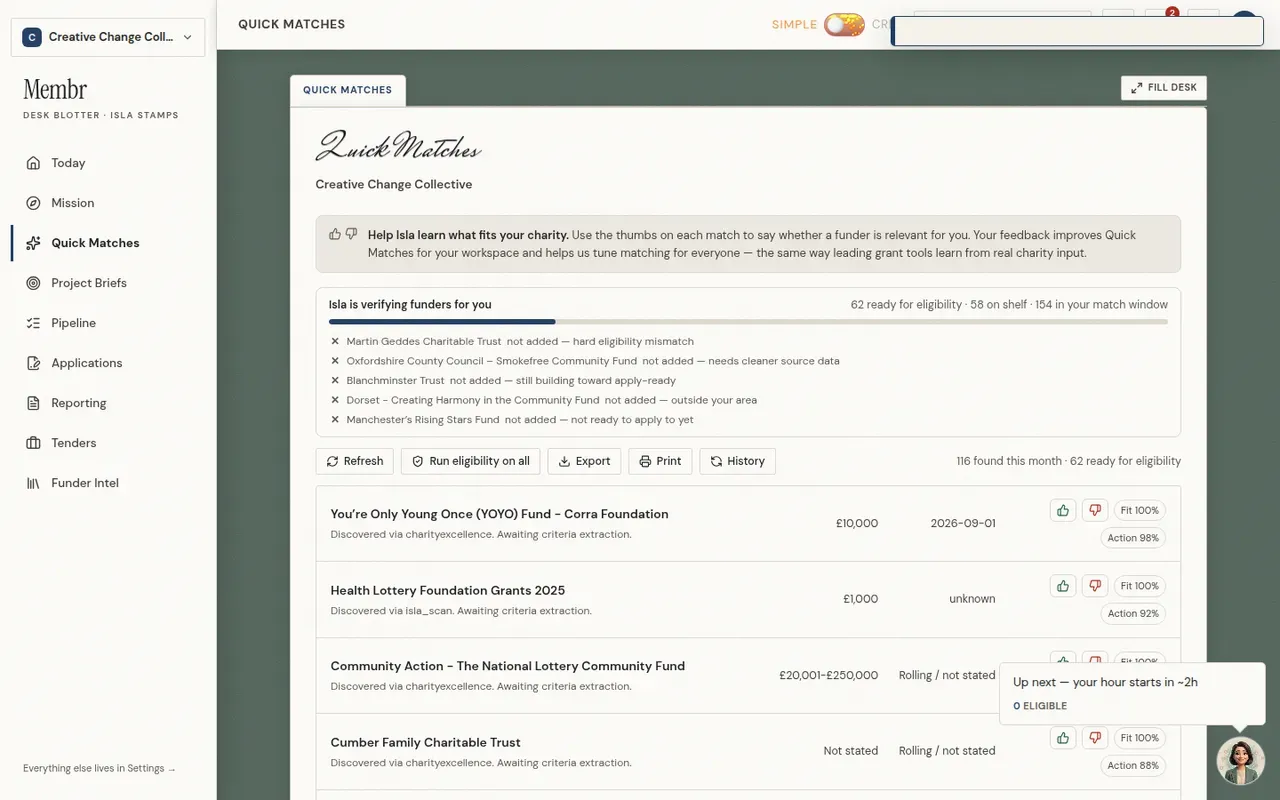Image resolution: width=1280 pixels, height=800 pixels.
Task: Select Quick Matches in the sidebar
Action: pyautogui.click(x=108, y=243)
